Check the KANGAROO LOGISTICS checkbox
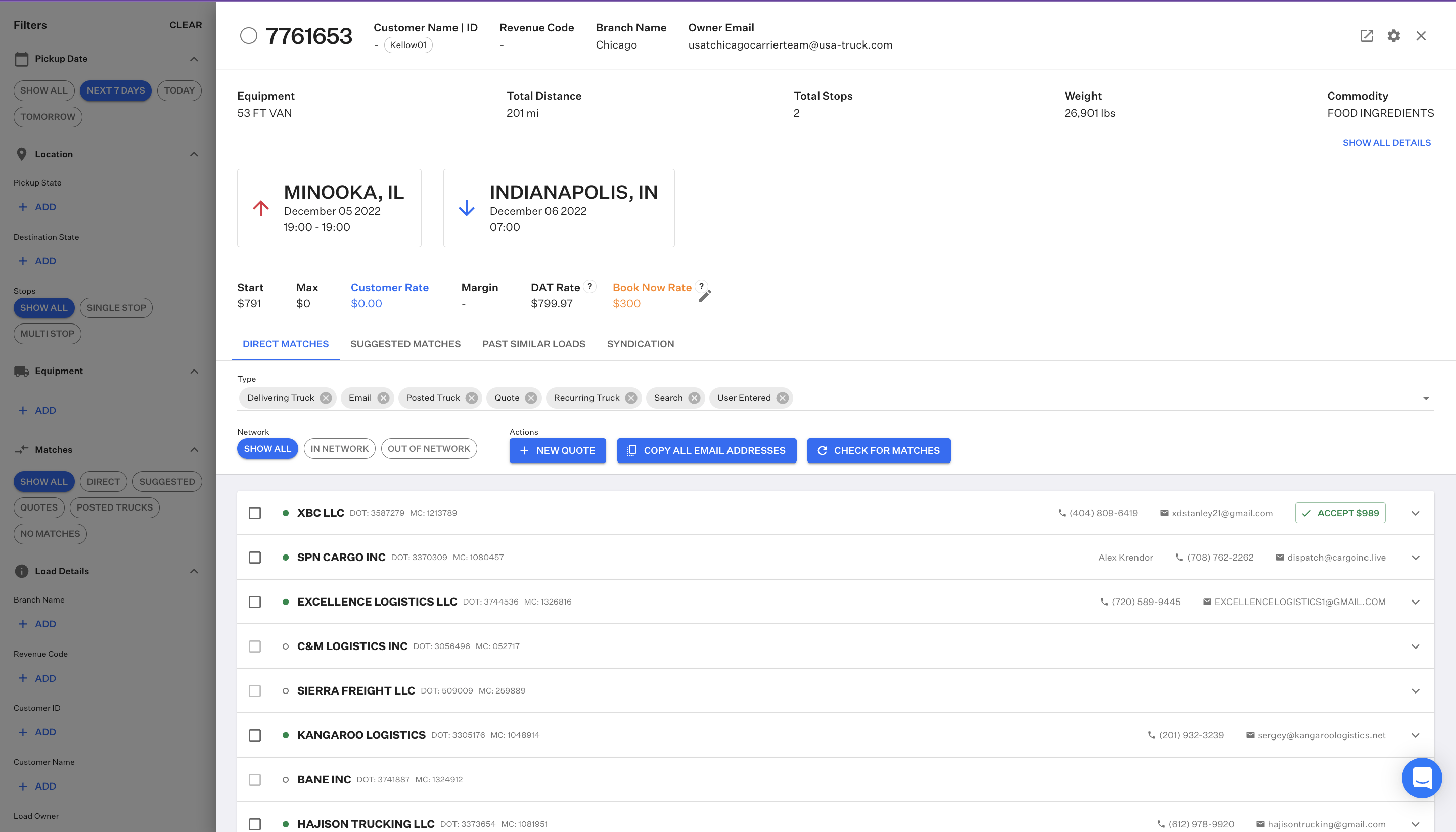The height and width of the screenshot is (832, 1456). pyautogui.click(x=255, y=735)
